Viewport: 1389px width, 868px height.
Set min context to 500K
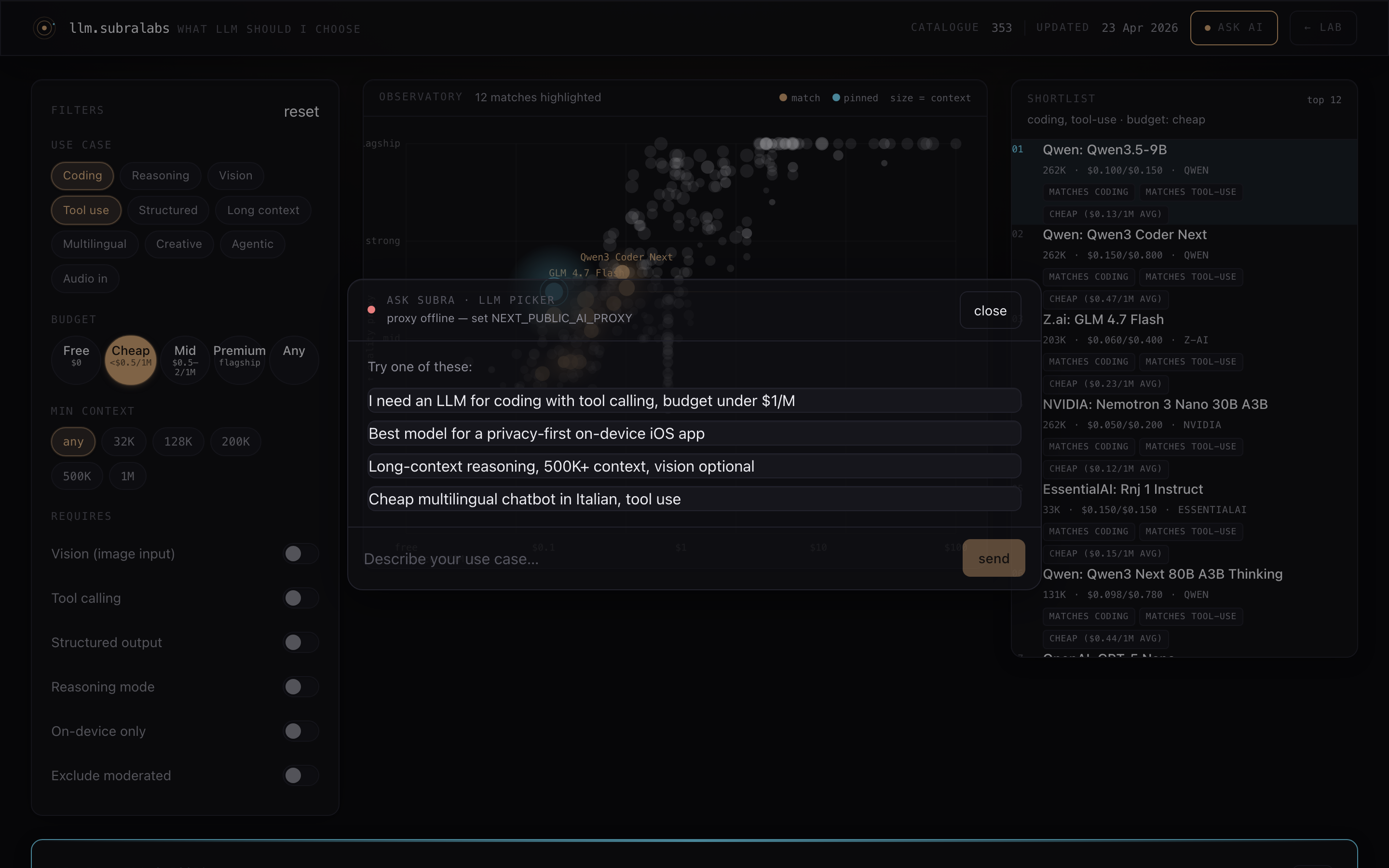tap(77, 476)
